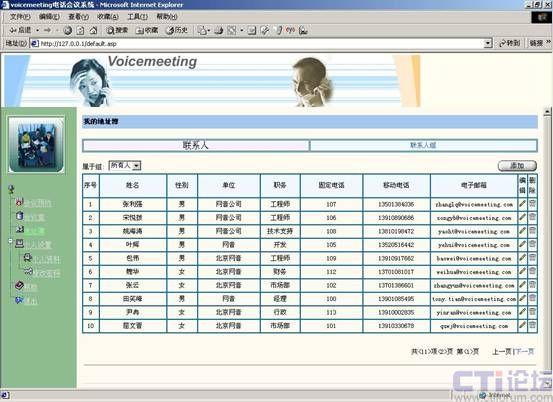The image size is (553, 402).
Task: Edit contact row 8 with phone 100
Action: pyautogui.click(x=522, y=298)
